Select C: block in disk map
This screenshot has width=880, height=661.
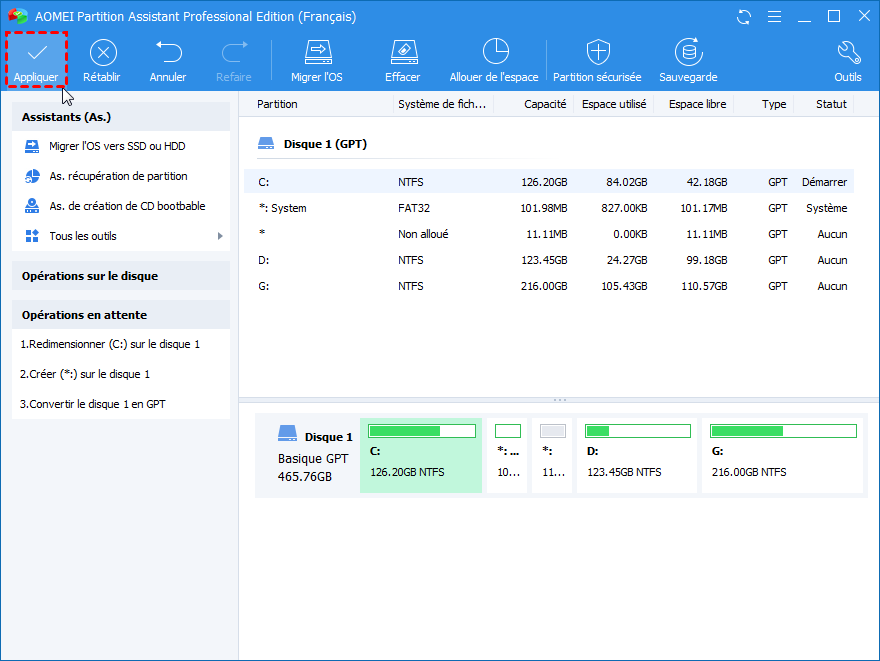pos(421,456)
